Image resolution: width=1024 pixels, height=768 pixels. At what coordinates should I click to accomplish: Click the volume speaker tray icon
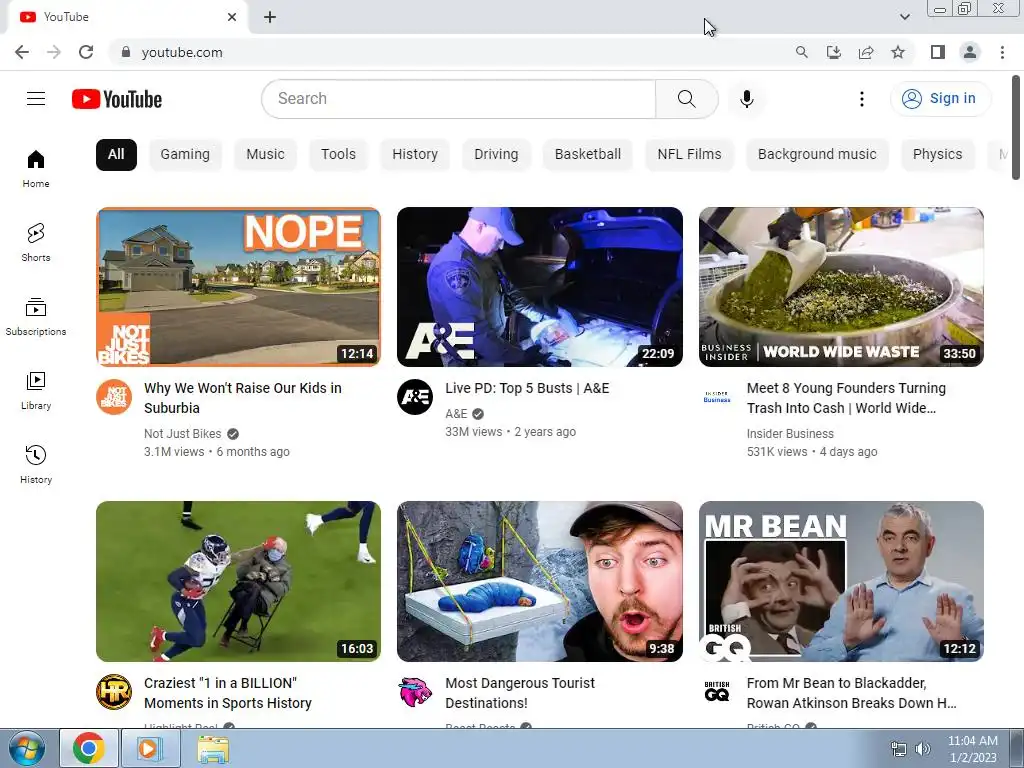point(922,749)
